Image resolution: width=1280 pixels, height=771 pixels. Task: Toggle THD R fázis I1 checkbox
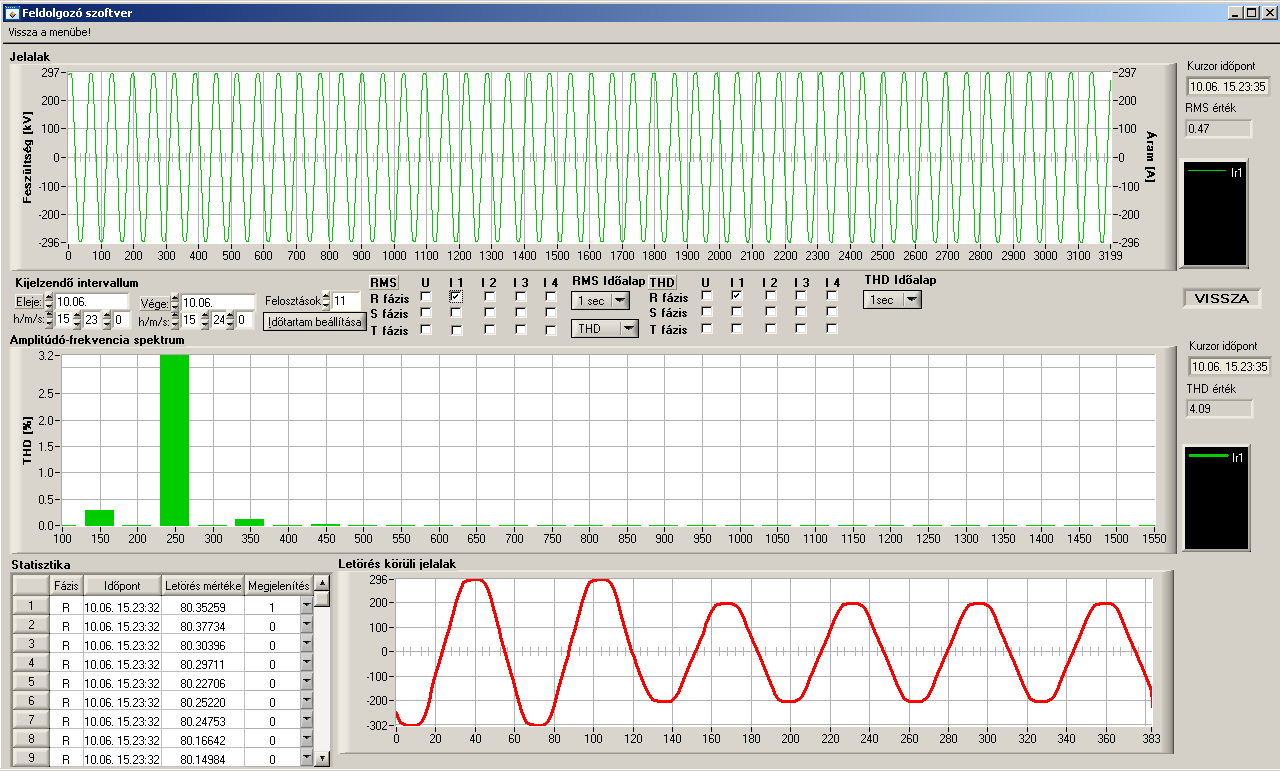click(x=737, y=296)
